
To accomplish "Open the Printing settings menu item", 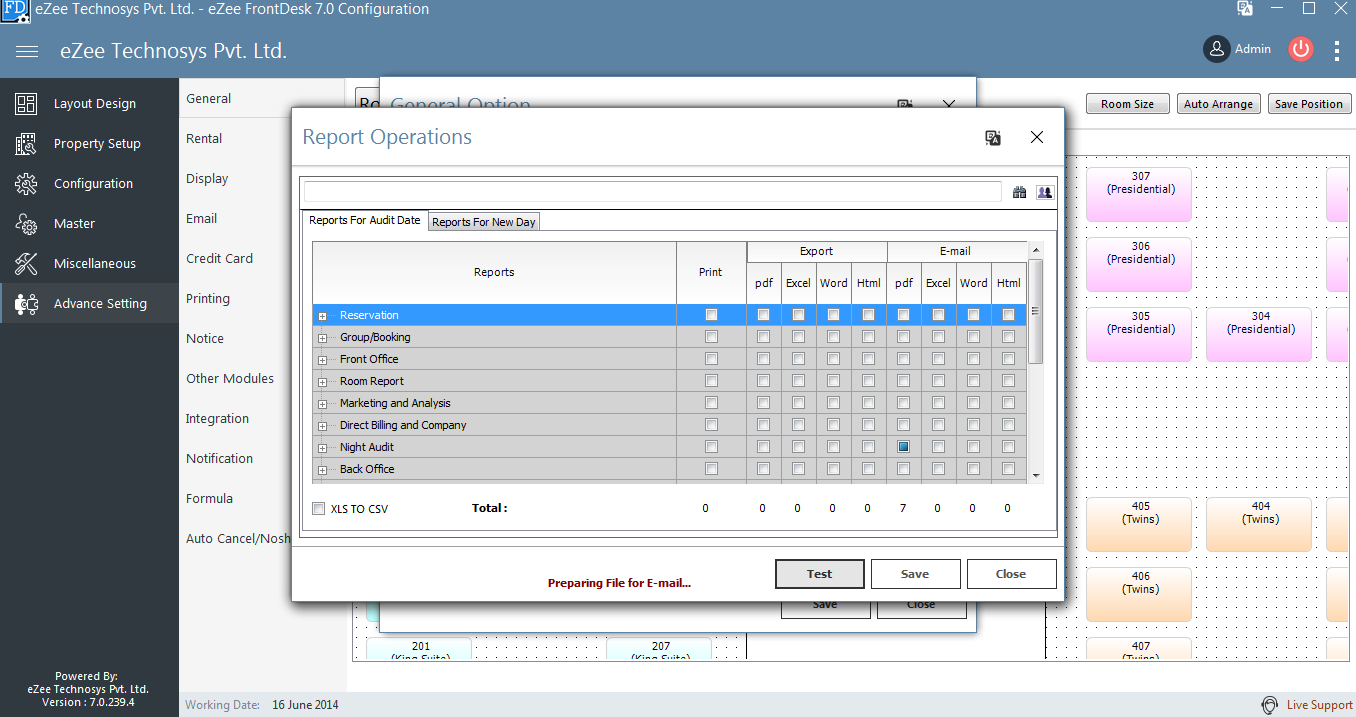I will click(208, 298).
